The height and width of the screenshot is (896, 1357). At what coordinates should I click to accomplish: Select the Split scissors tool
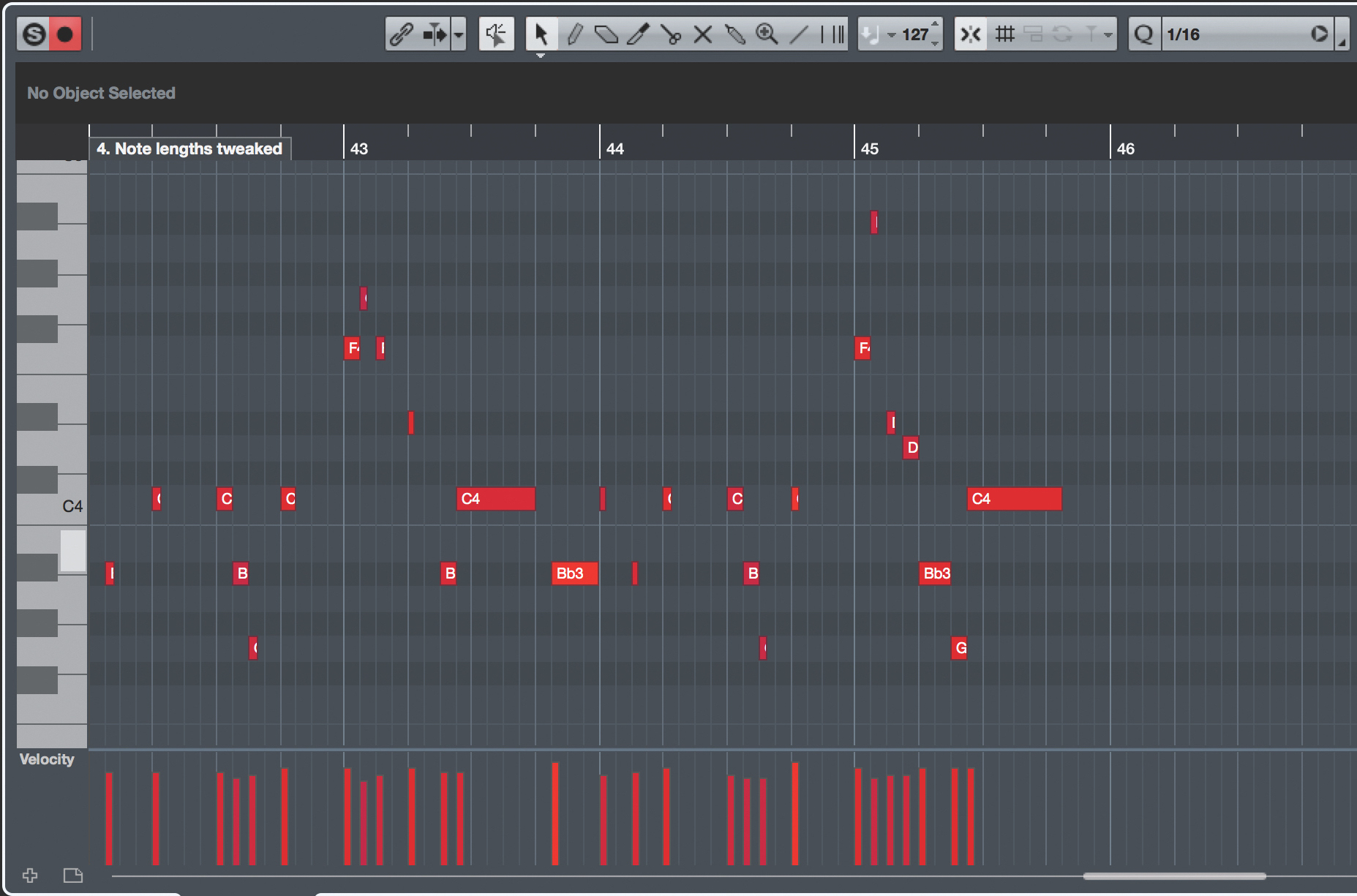(670, 34)
